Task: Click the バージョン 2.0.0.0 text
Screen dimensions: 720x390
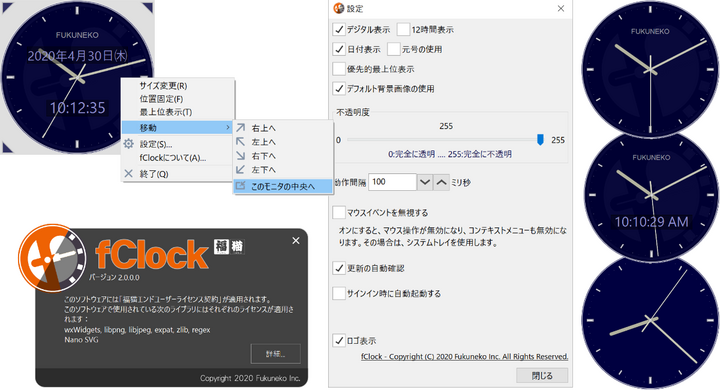Action: pos(114,277)
